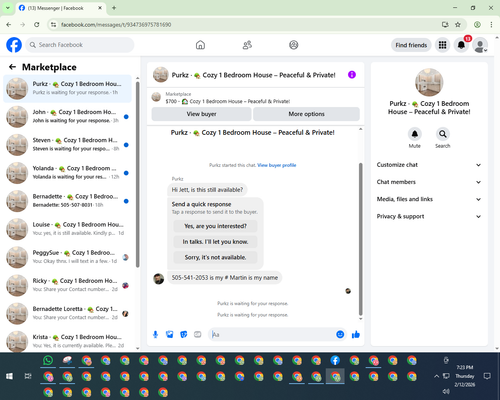Open Chrome three-dot menu

[x=491, y=25]
